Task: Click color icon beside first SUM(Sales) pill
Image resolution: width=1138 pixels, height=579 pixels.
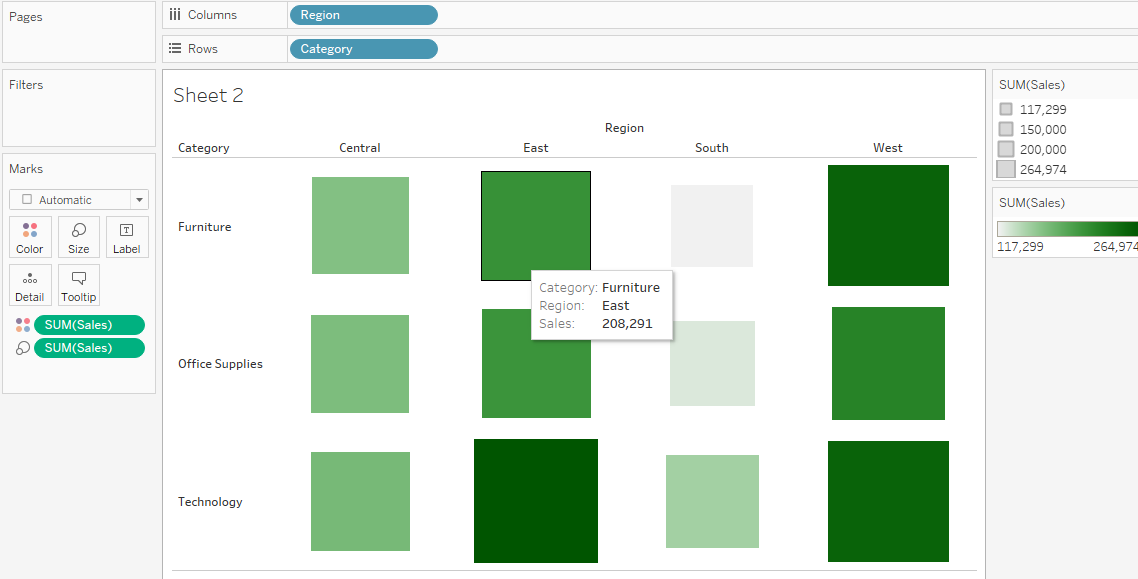Action: (x=23, y=325)
